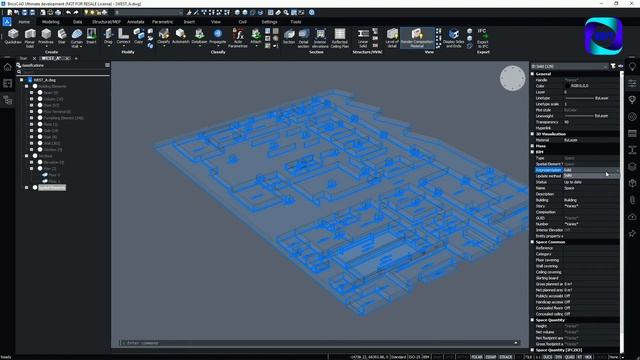Image resolution: width=640 pixels, height=360 pixels.
Task: Click the Reflected Ceiling Plan tool
Action: [340, 38]
